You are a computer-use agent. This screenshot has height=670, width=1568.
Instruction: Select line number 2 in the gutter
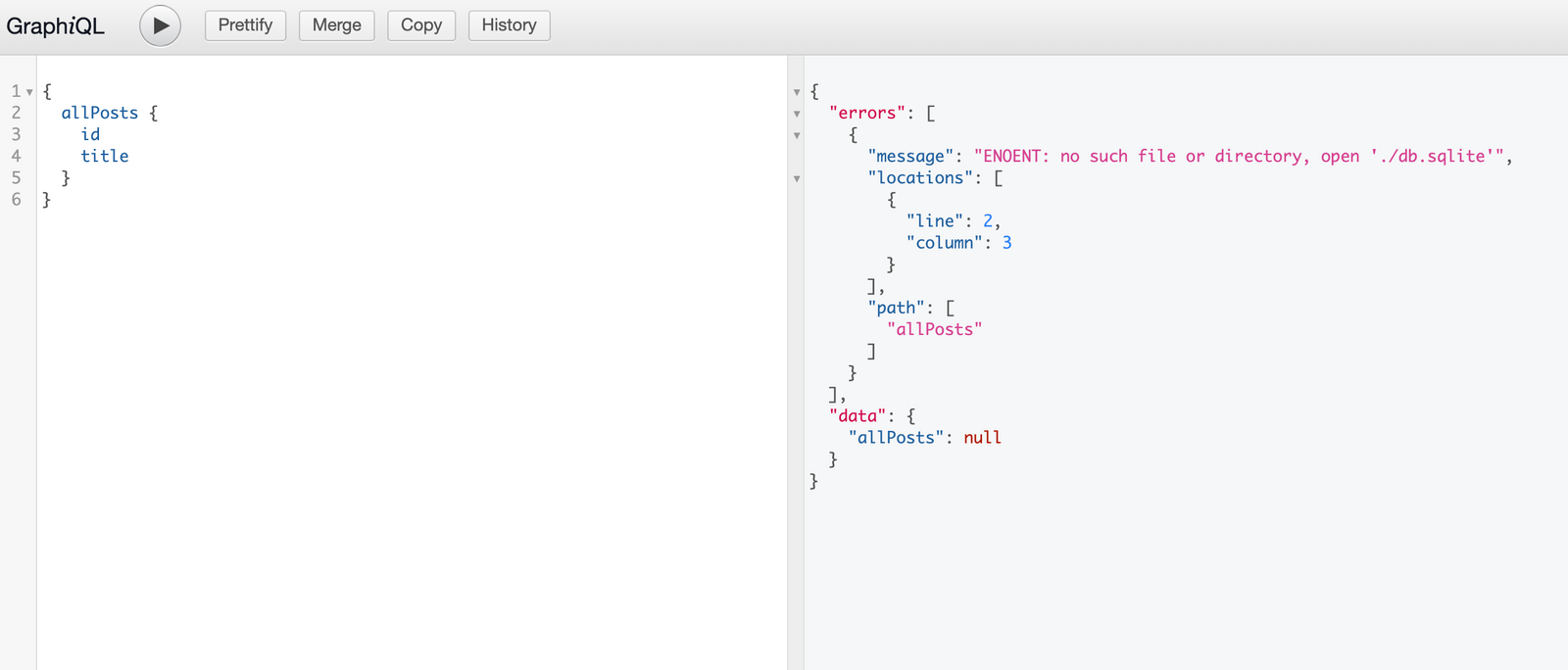point(16,113)
